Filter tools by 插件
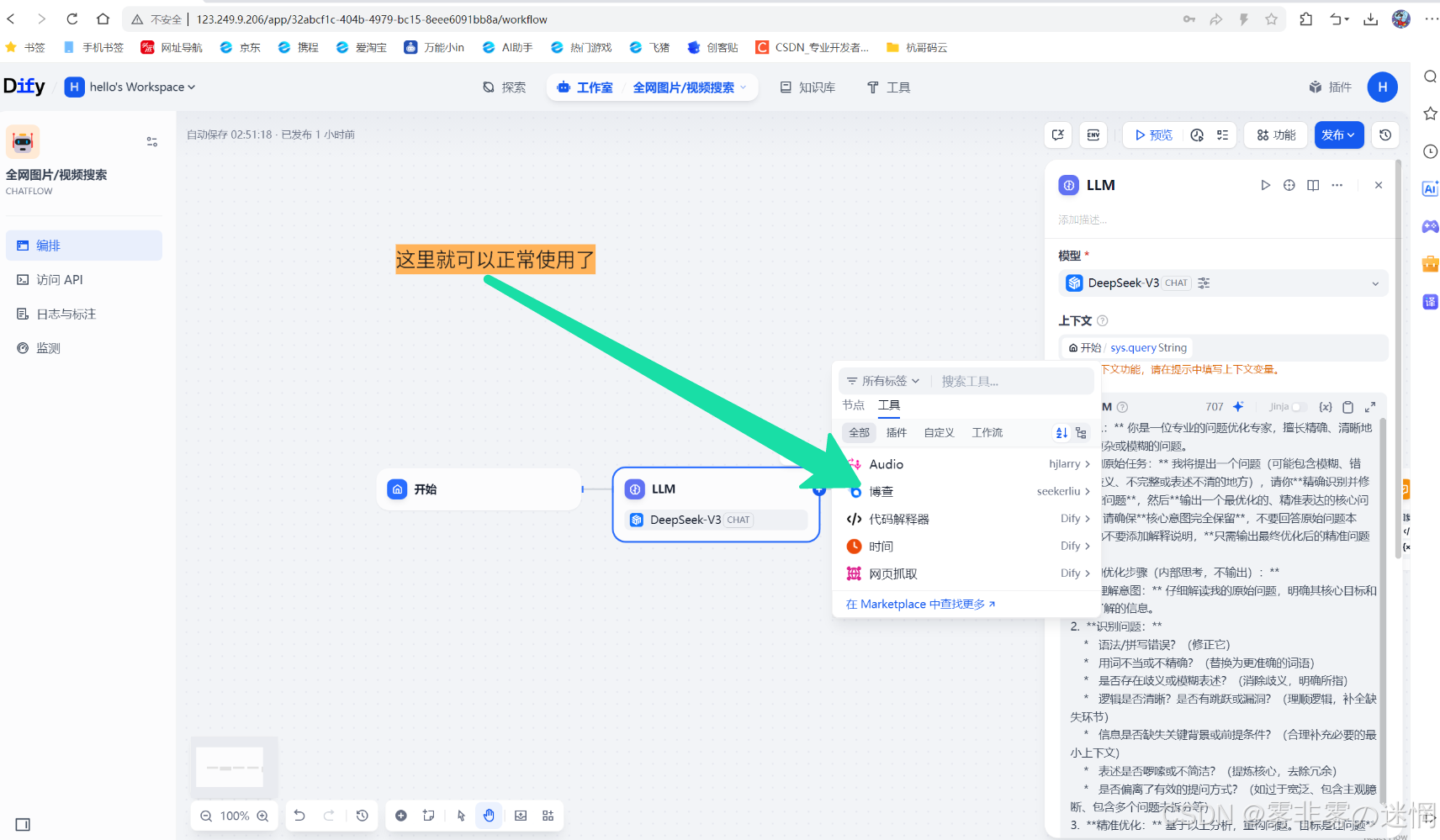1440x840 pixels. tap(897, 433)
